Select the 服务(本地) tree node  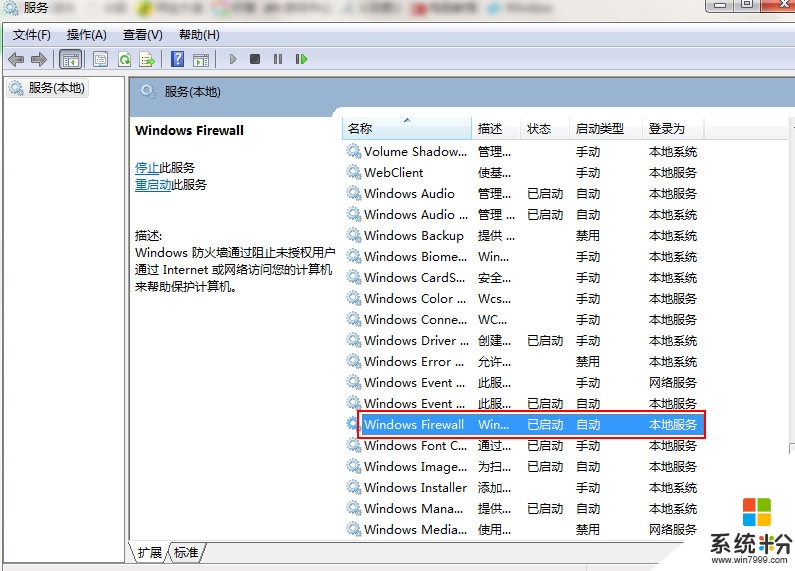point(47,88)
